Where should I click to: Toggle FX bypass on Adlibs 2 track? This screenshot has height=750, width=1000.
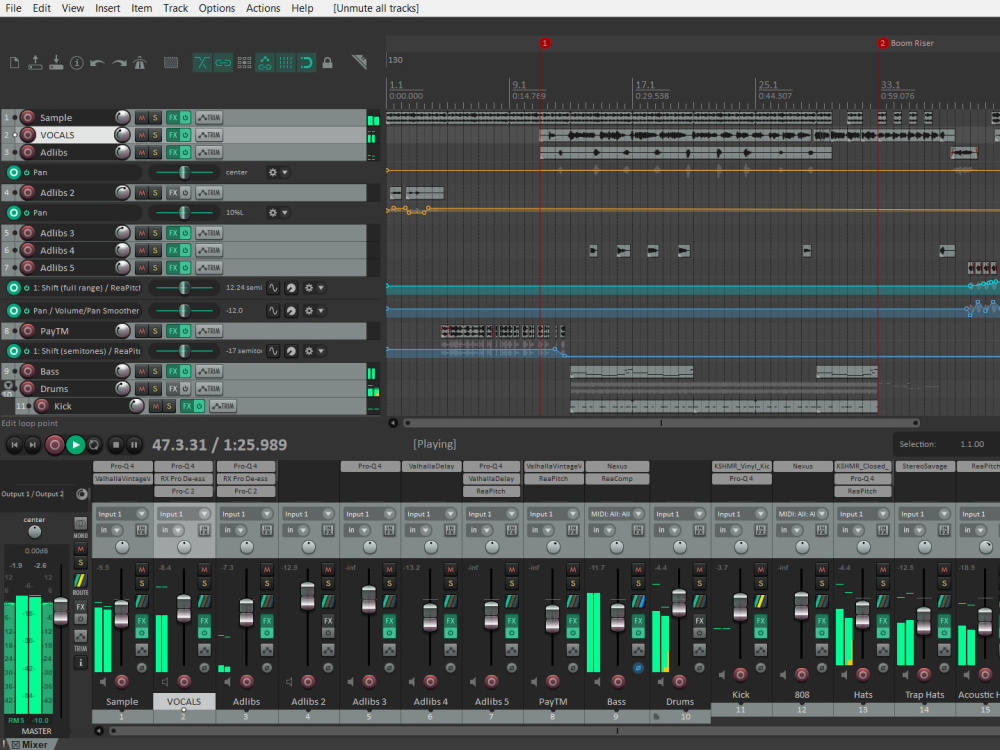pos(185,193)
